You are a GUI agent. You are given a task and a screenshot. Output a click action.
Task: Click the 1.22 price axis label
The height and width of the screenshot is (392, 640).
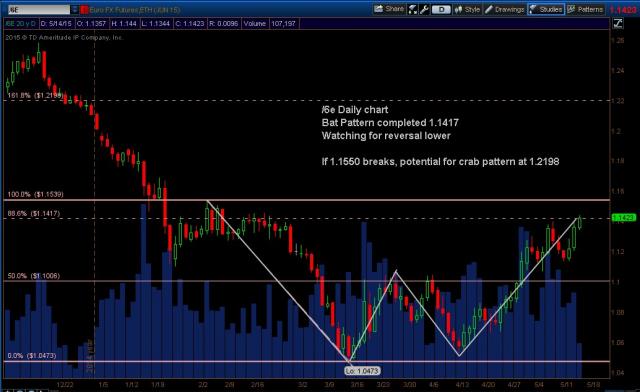pyautogui.click(x=618, y=101)
